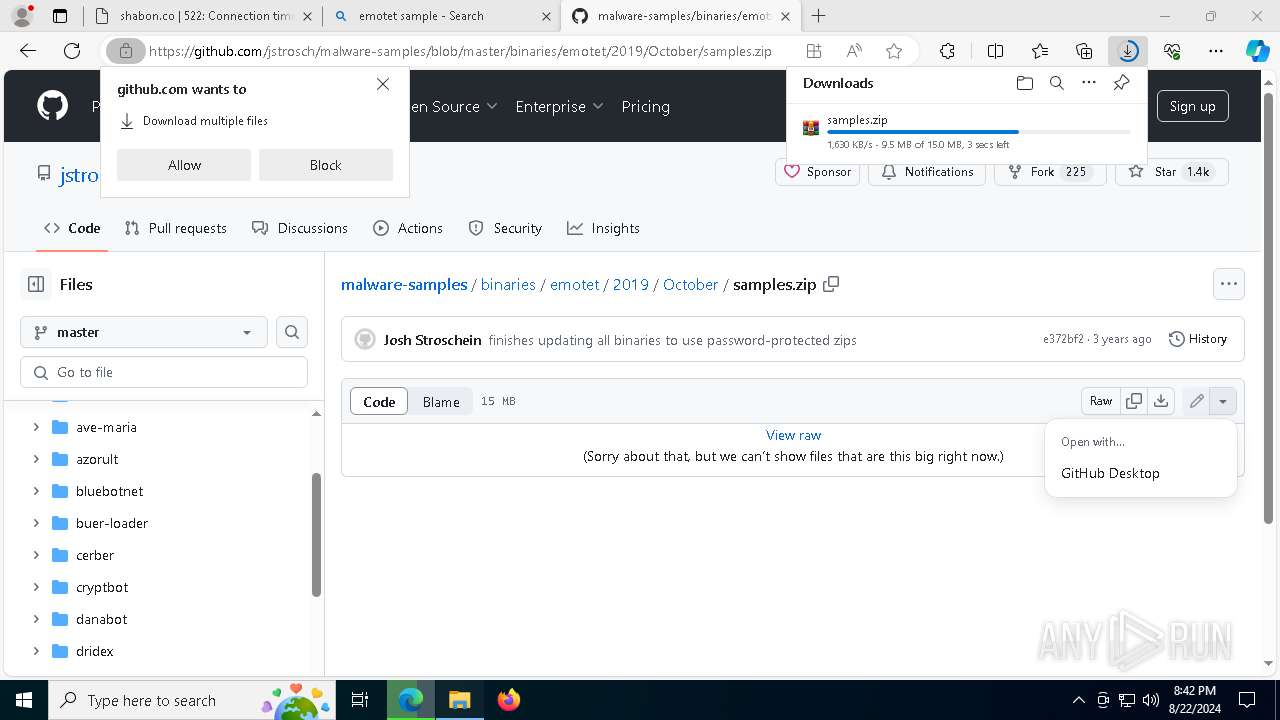The width and height of the screenshot is (1280, 720).
Task: Expand the danabot folder
Action: pyautogui.click(x=36, y=619)
